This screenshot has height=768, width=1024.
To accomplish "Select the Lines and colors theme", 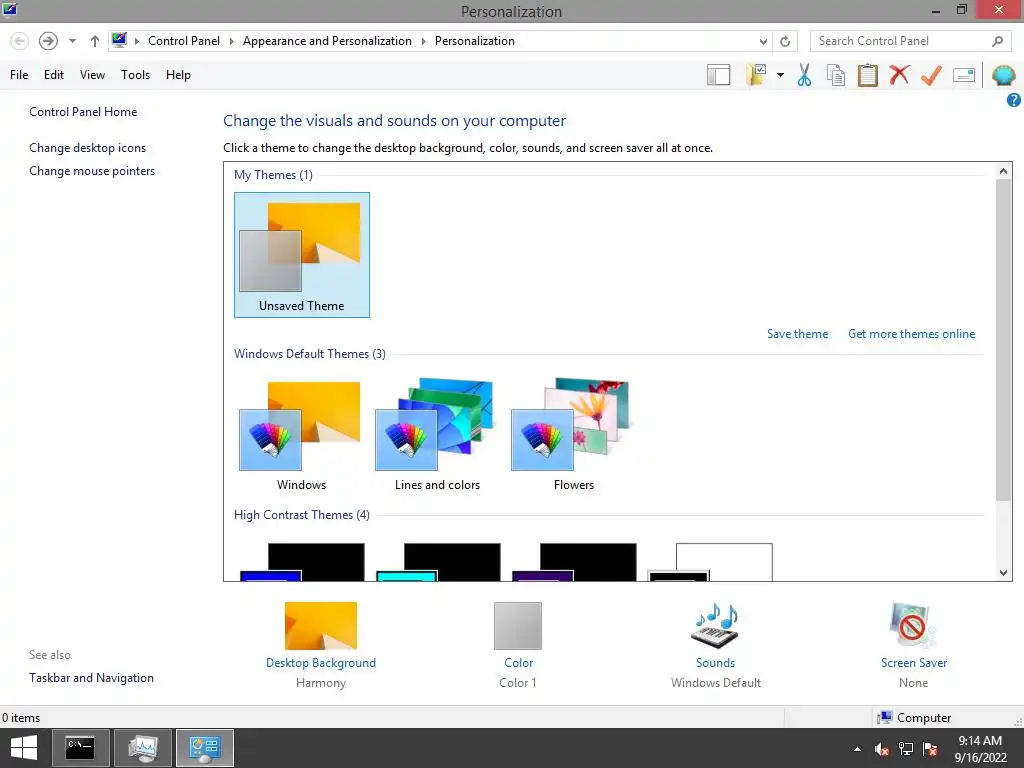I will [x=437, y=436].
